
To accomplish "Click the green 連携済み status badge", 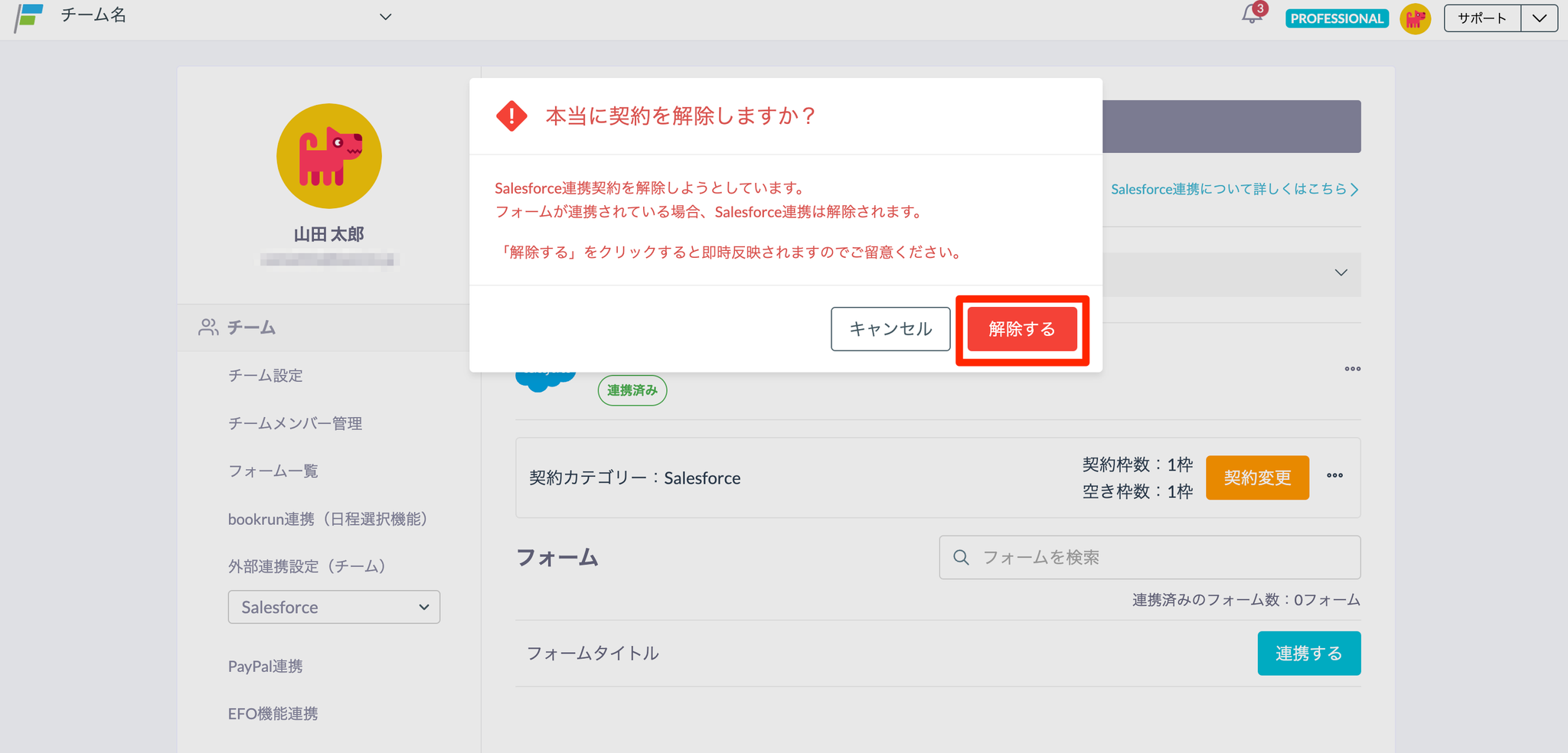I will pyautogui.click(x=632, y=390).
